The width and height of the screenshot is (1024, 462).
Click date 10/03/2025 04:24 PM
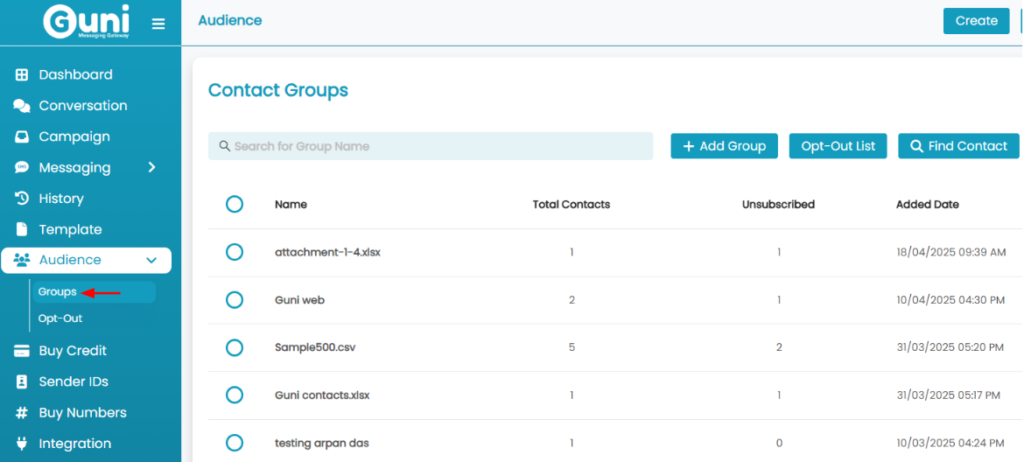950,443
